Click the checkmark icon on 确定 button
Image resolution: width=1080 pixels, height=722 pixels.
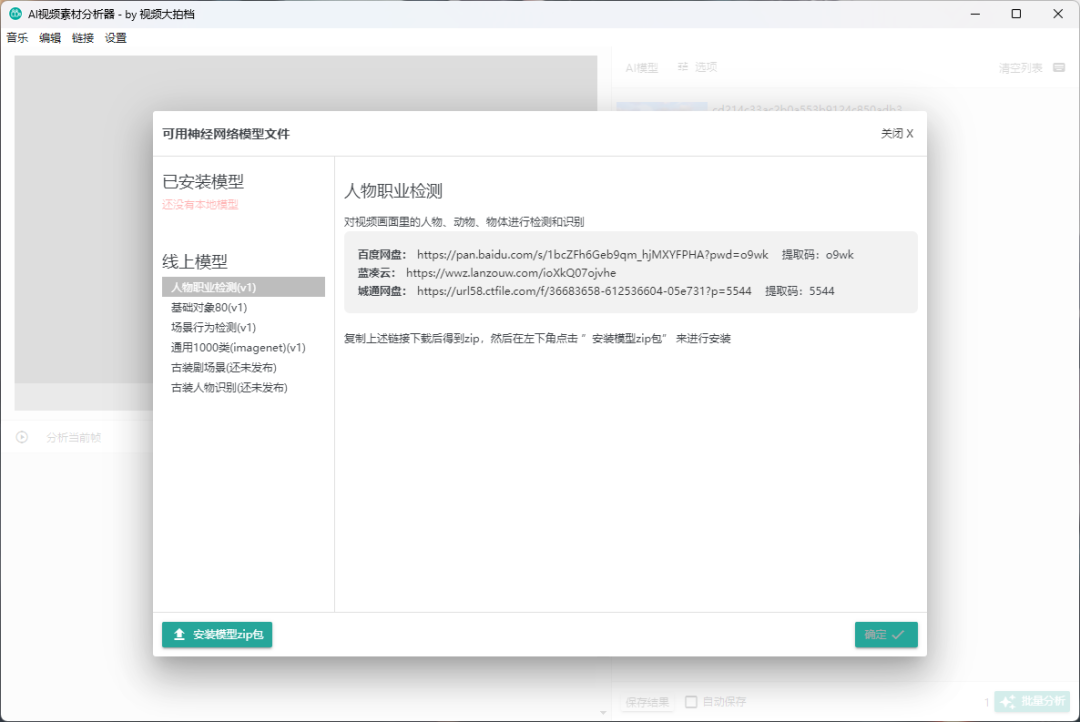(898, 635)
